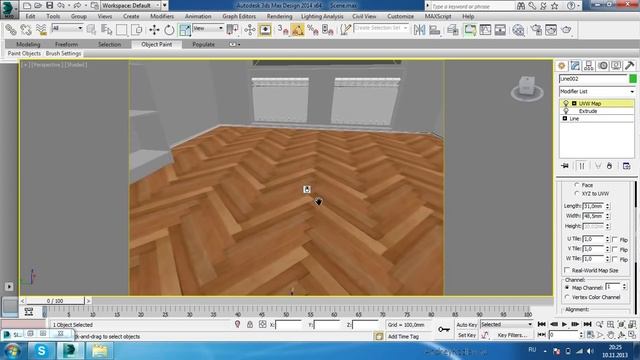
Task: Open the Create command panel tab
Action: click(562, 66)
